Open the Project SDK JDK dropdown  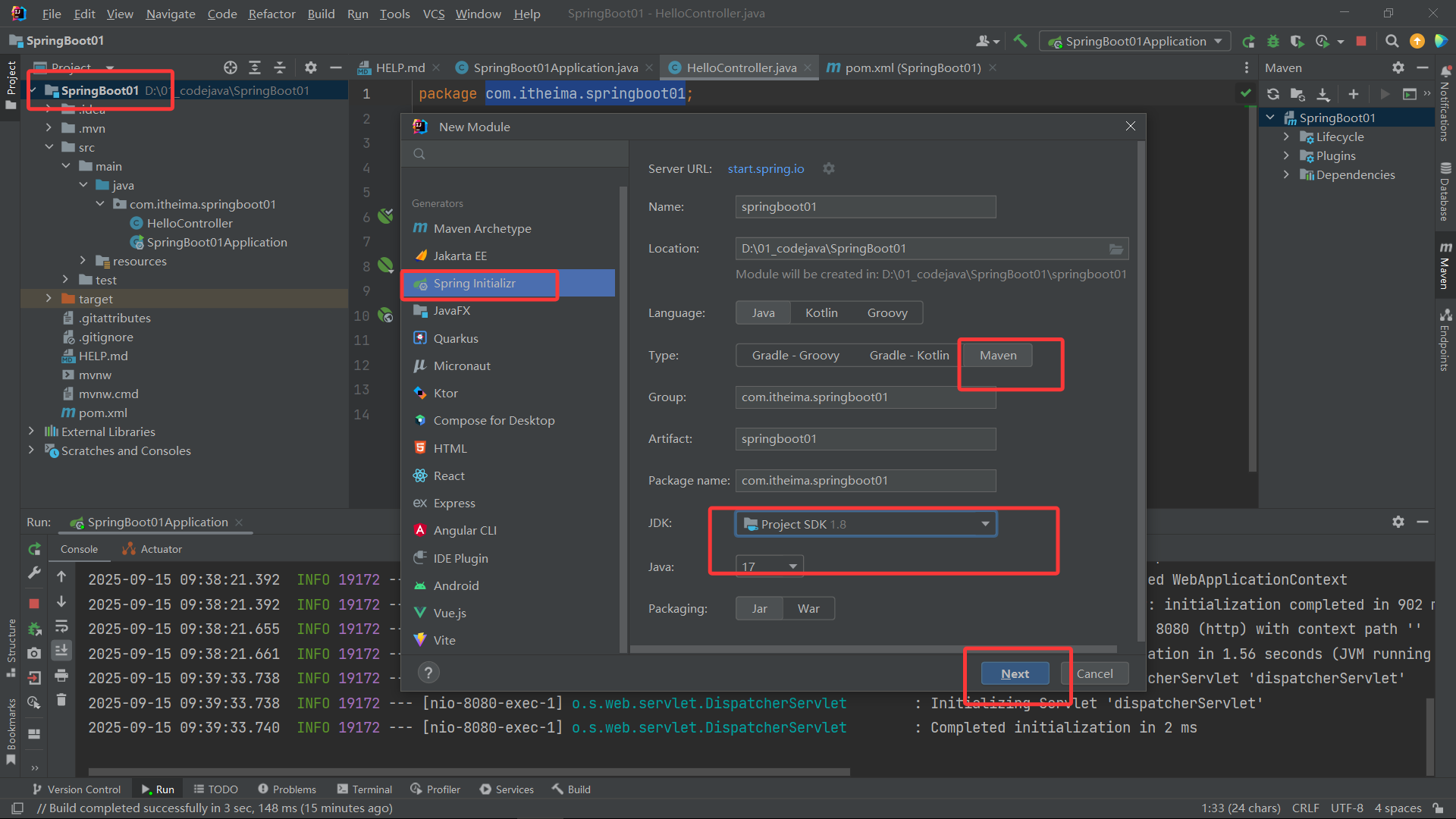point(866,524)
